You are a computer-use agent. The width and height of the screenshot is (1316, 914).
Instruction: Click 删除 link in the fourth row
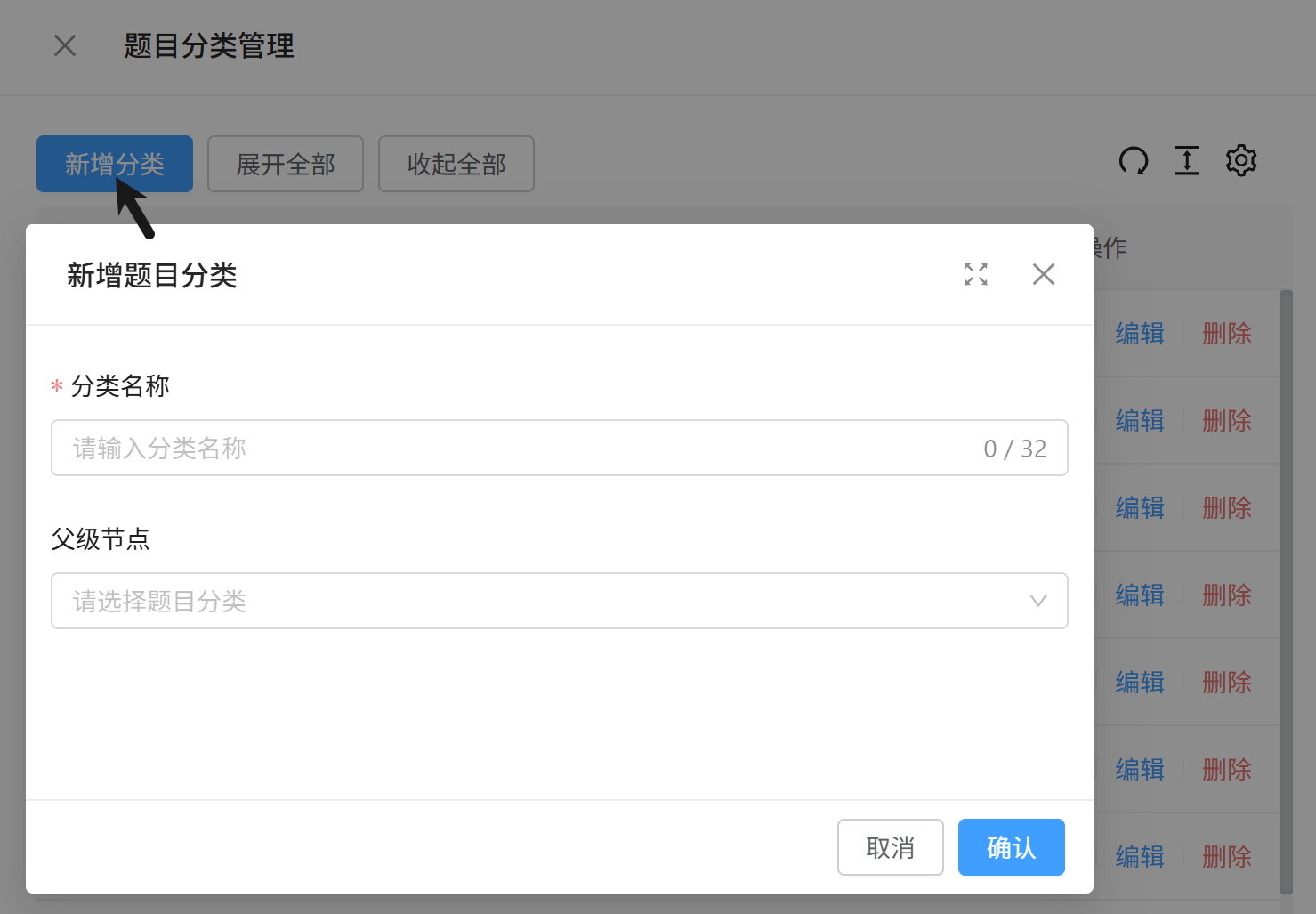pyautogui.click(x=1226, y=595)
